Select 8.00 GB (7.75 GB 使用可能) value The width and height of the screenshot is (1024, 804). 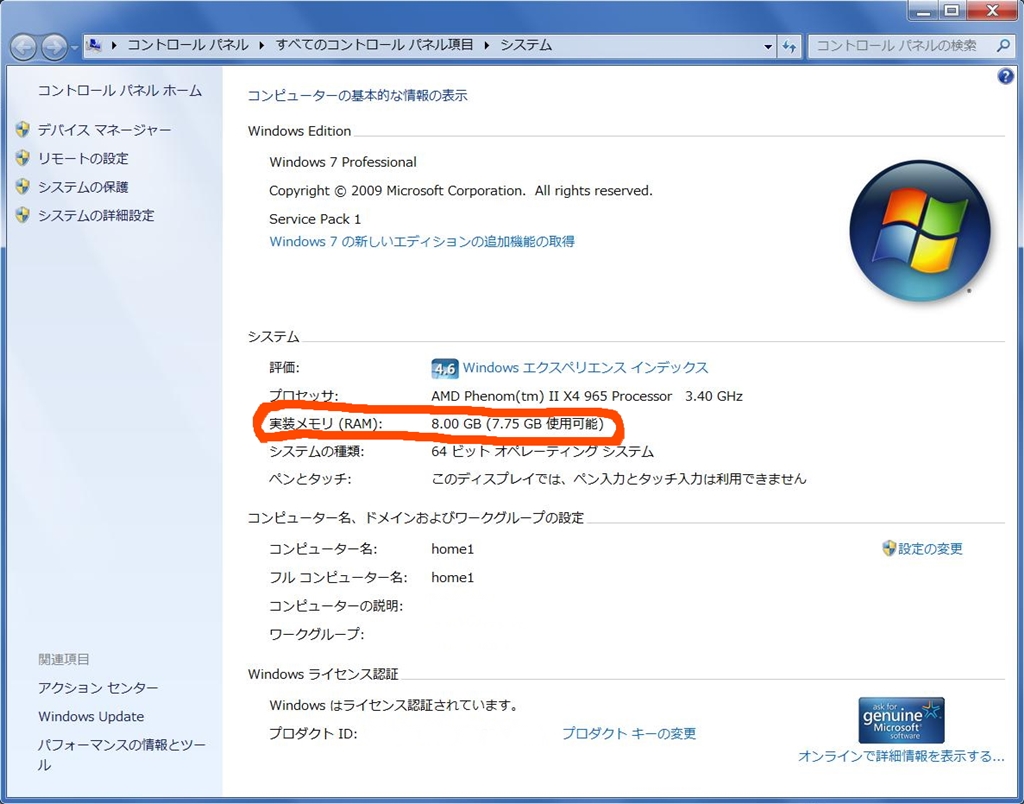pyautogui.click(x=517, y=424)
